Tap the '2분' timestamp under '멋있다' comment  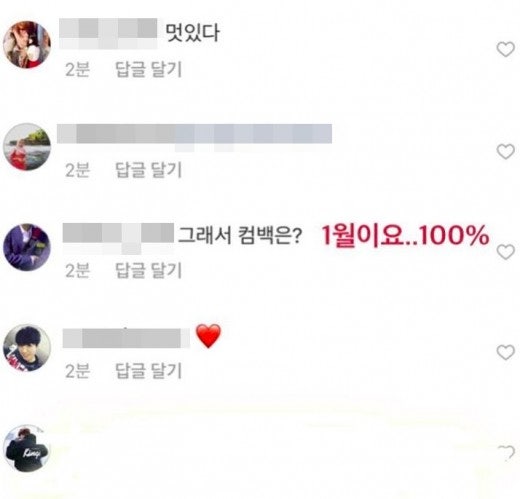tap(77, 69)
